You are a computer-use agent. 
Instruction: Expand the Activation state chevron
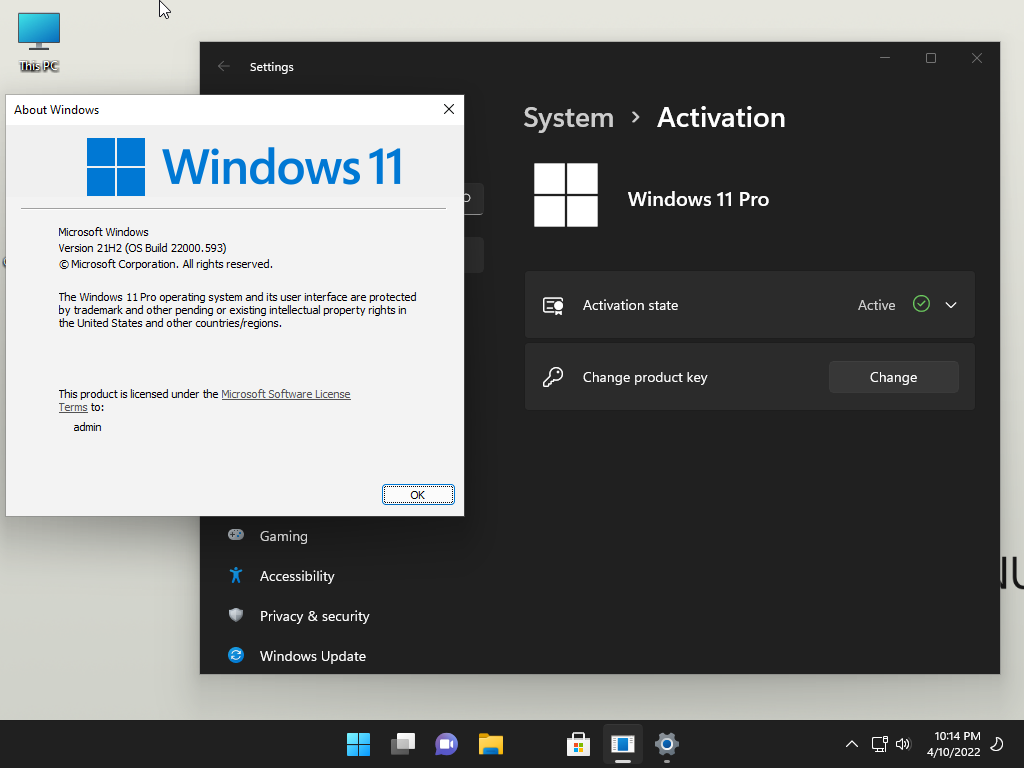tap(951, 305)
